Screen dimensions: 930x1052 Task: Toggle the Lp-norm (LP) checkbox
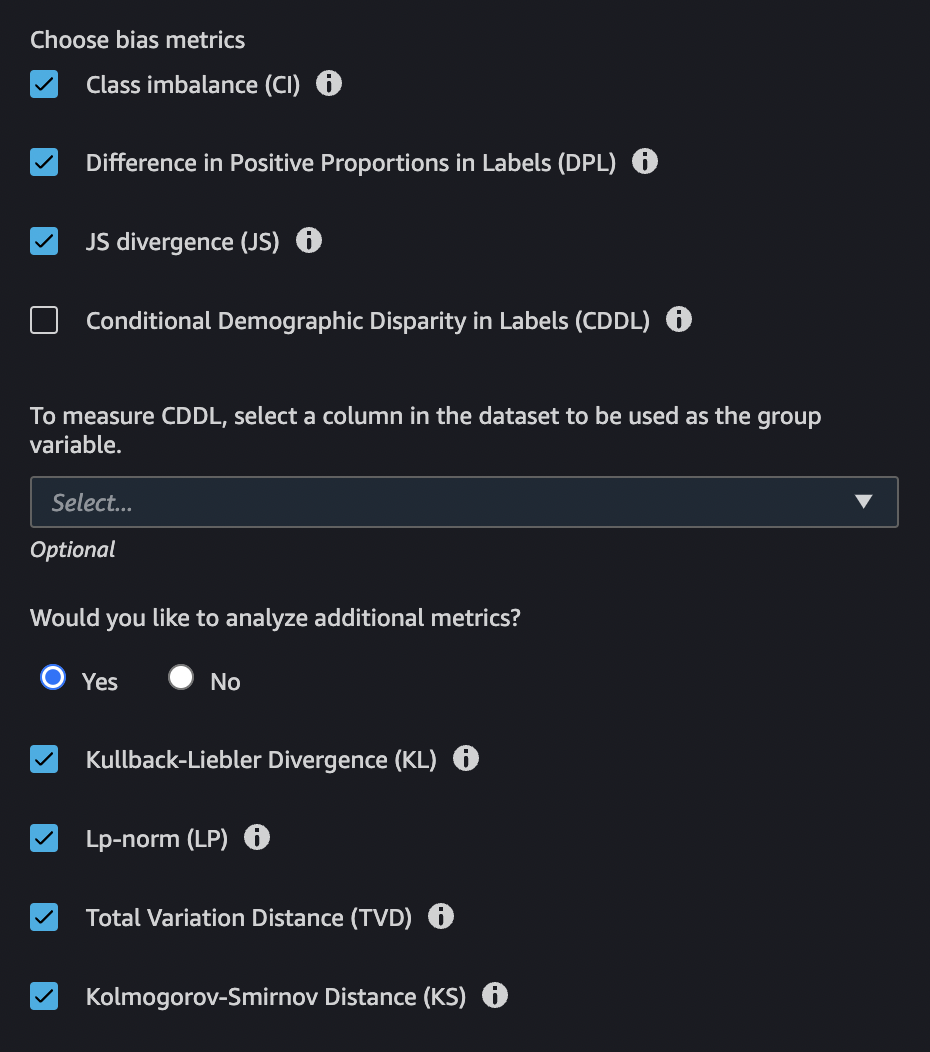pyautogui.click(x=44, y=838)
